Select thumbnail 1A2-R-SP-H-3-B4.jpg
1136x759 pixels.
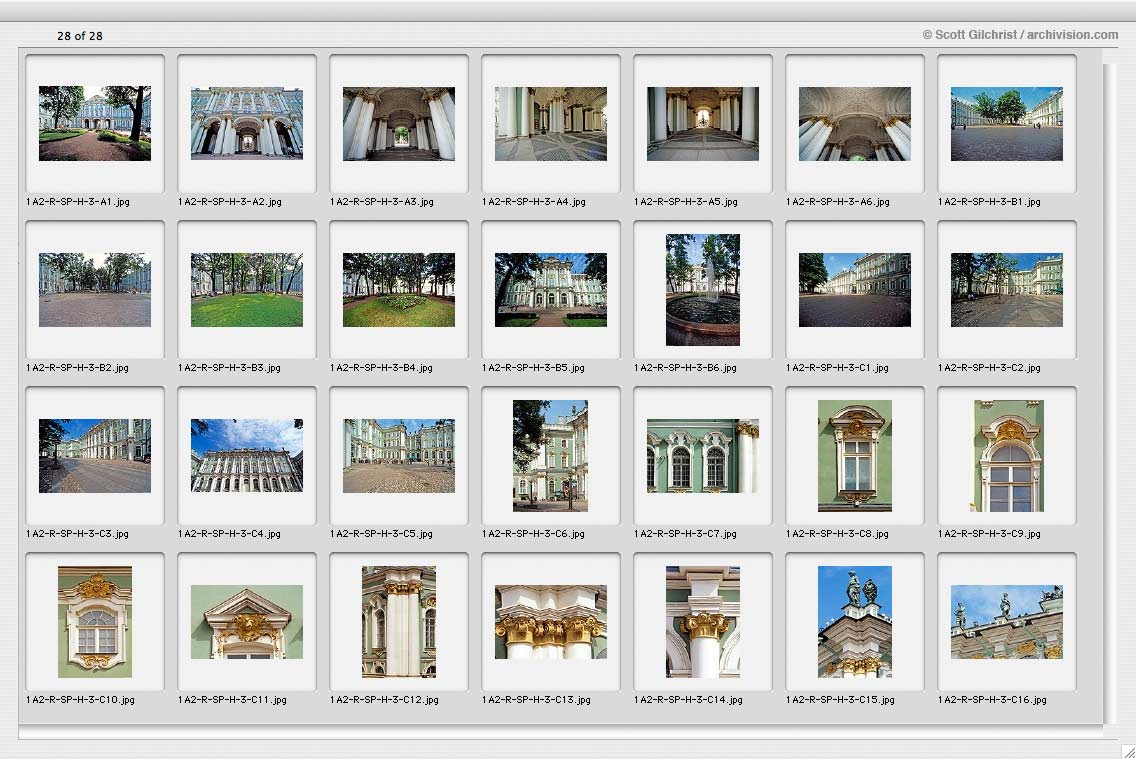click(x=399, y=290)
